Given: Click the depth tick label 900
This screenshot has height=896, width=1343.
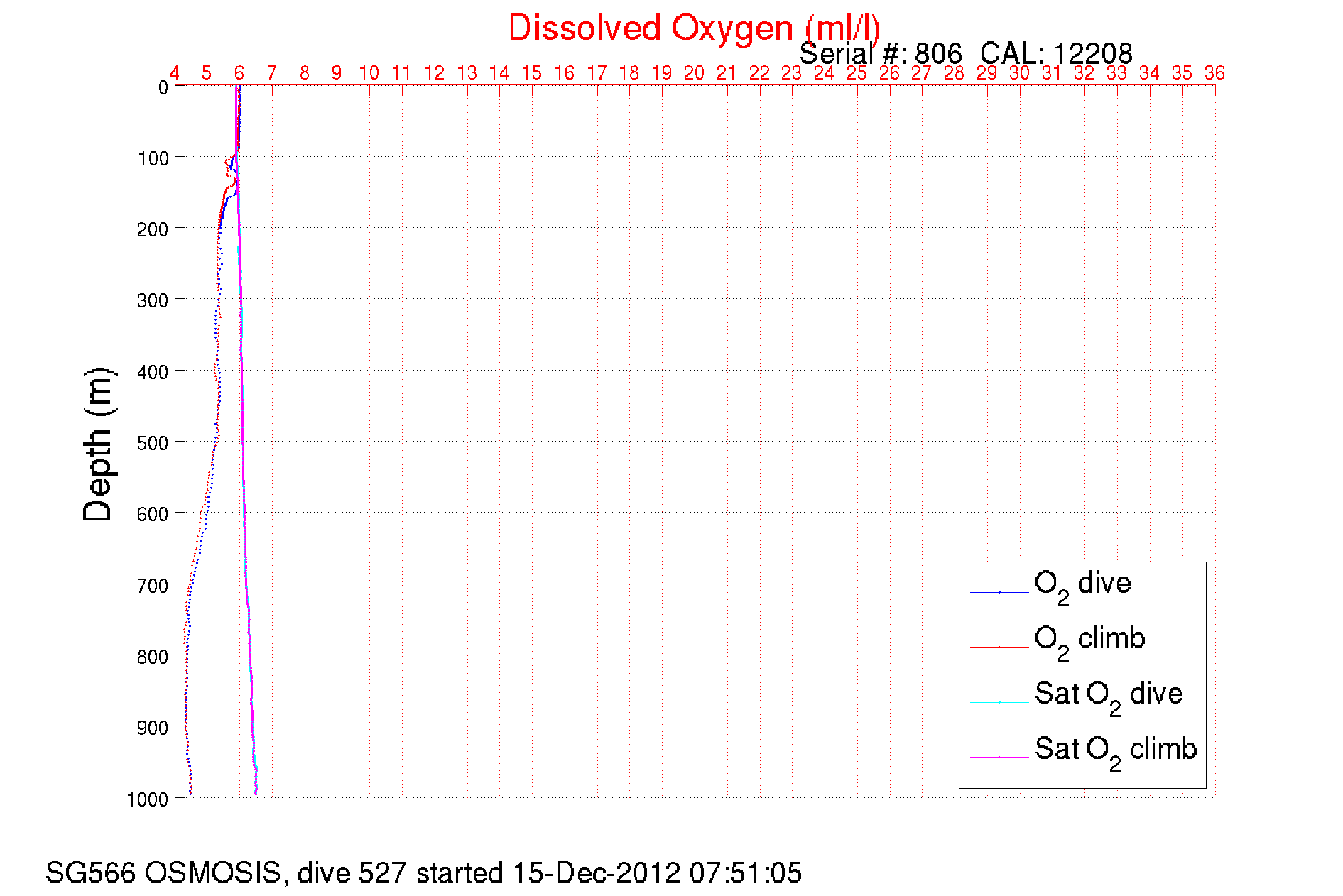Looking at the screenshot, I should tap(153, 728).
